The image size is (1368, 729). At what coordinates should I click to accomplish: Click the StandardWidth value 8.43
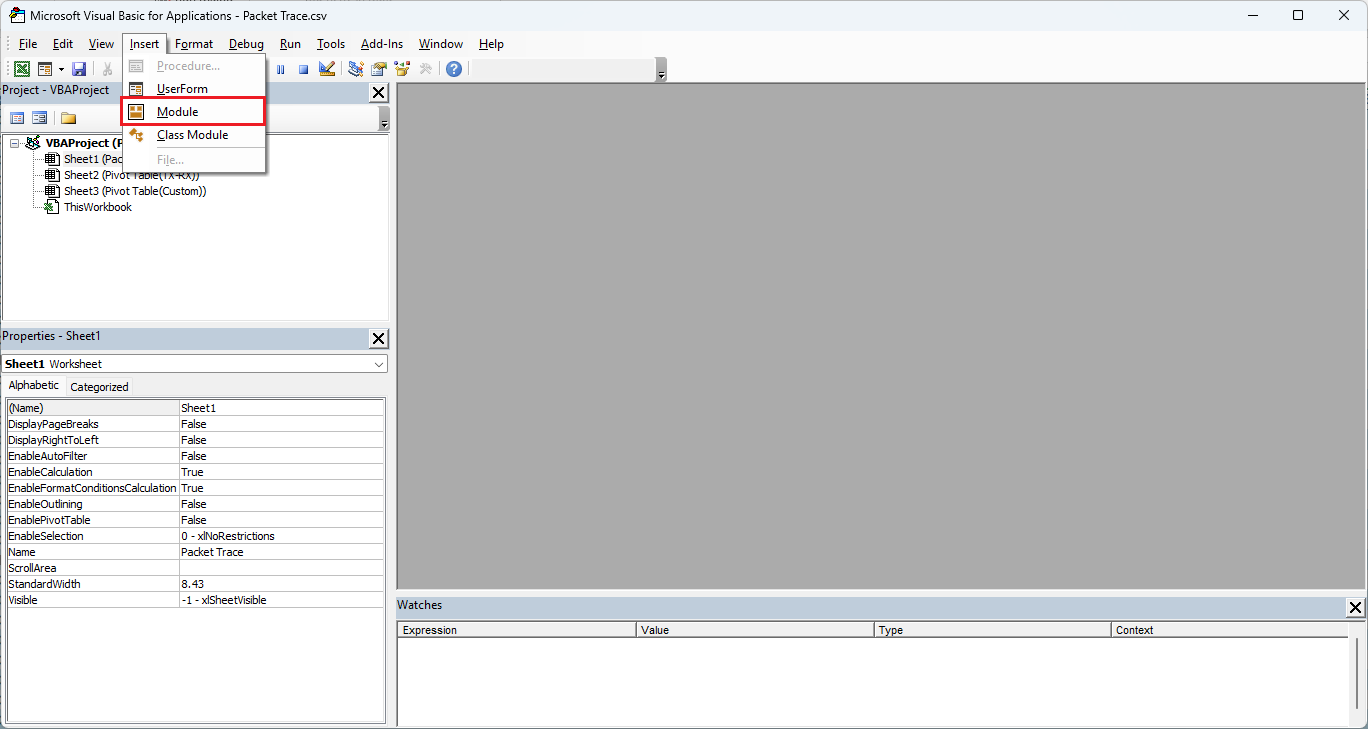pyautogui.click(x=281, y=584)
